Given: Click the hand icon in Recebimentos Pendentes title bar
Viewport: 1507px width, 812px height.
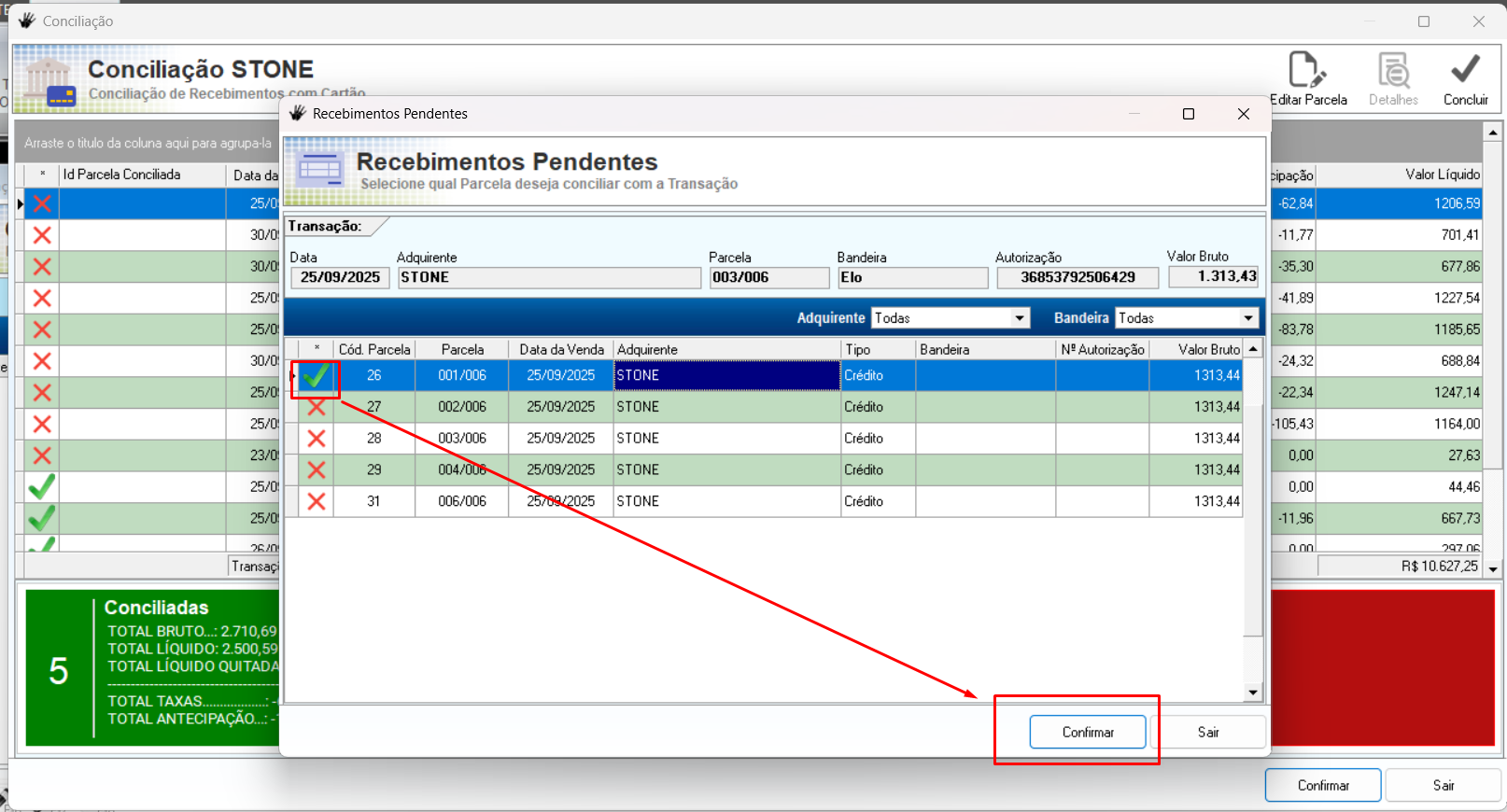Looking at the screenshot, I should coord(298,114).
